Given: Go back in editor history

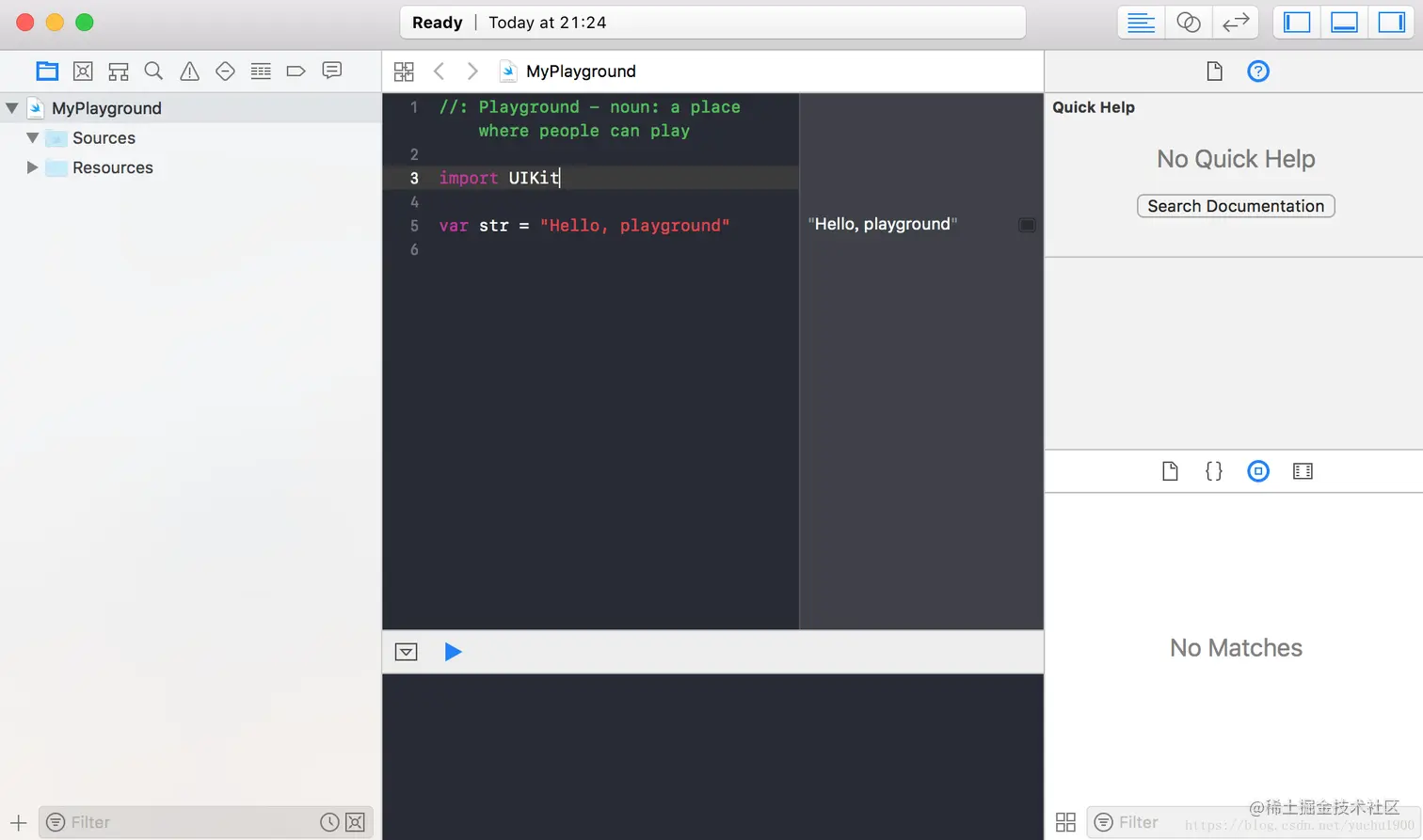Looking at the screenshot, I should click(x=439, y=71).
